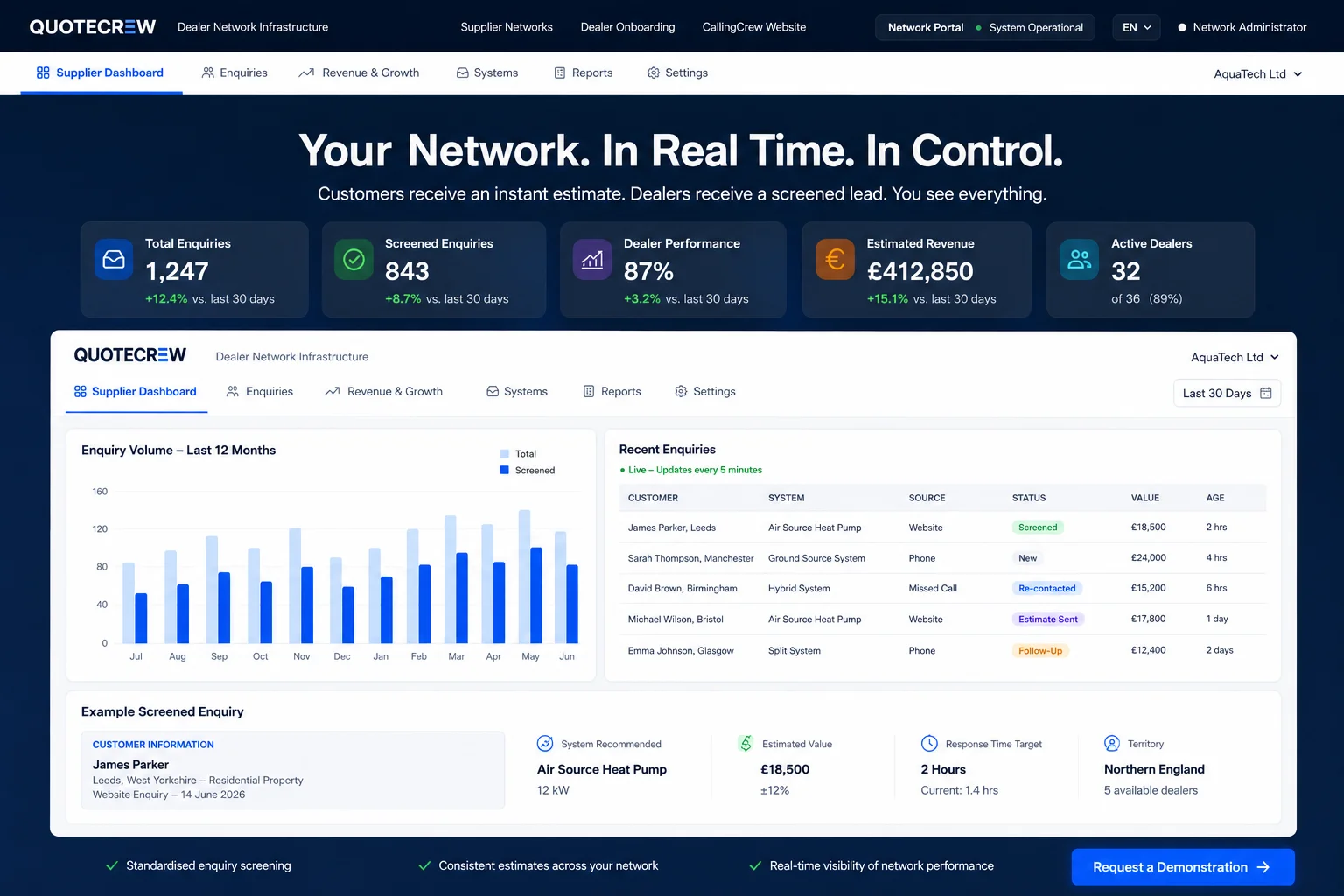1344x896 pixels.
Task: Click the Screened status badge for James Parker
Action: [1038, 528]
